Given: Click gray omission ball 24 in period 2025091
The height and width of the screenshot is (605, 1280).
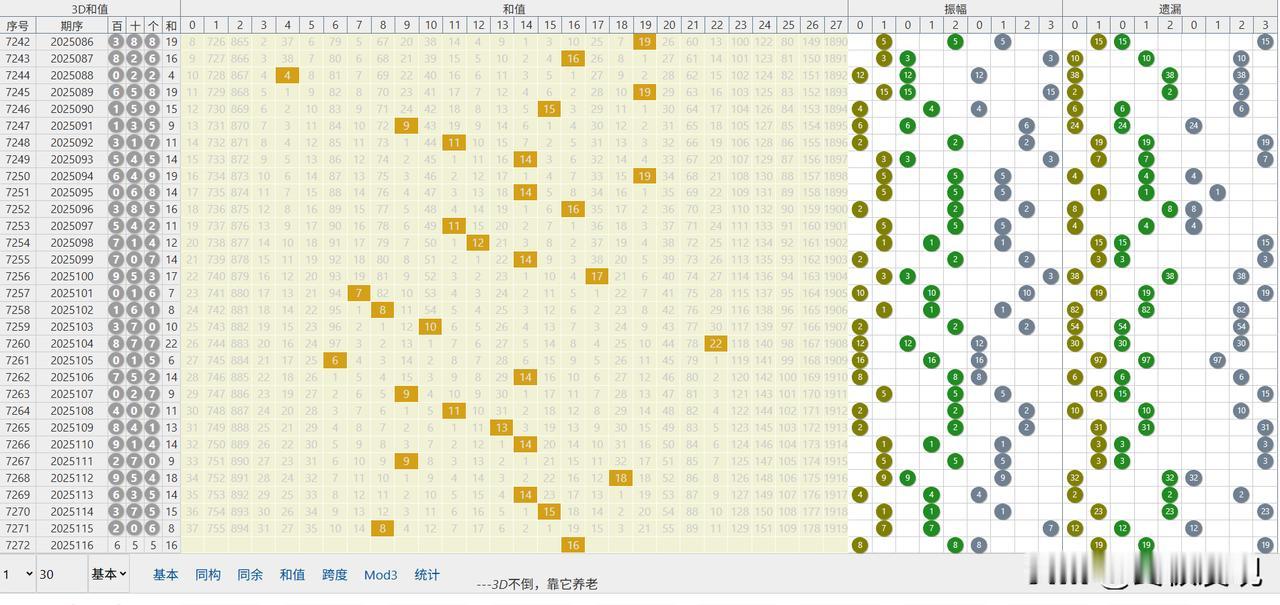Looking at the screenshot, I should click(1193, 126).
